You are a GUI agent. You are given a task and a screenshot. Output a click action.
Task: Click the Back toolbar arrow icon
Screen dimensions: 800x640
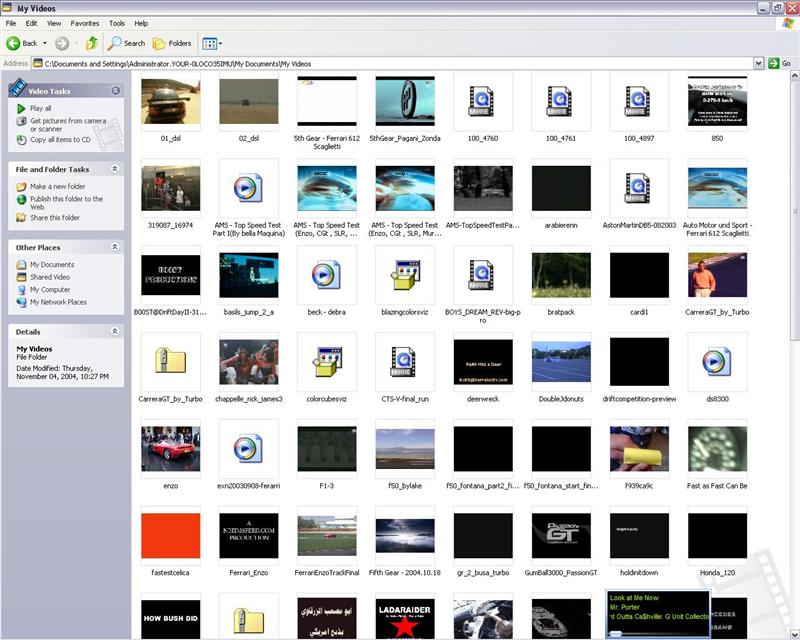(x=14, y=43)
